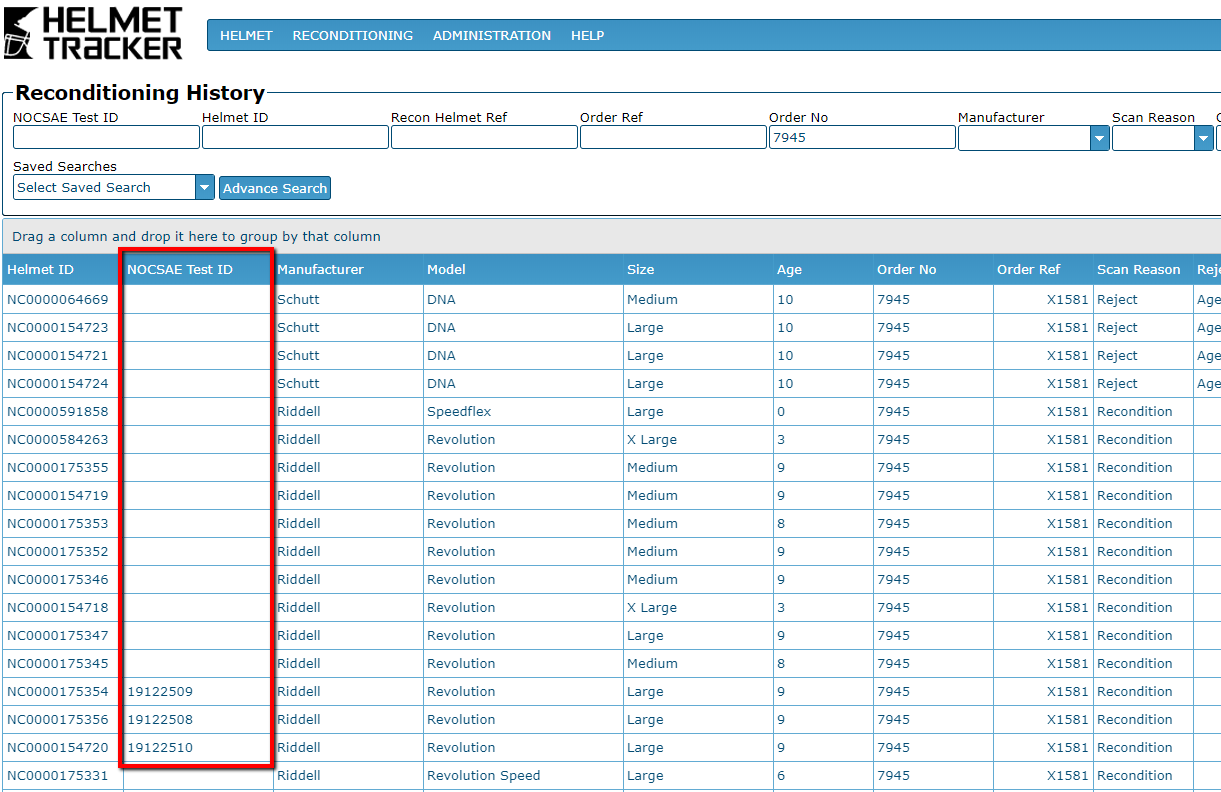Focus the NOCSAE Test ID search field
This screenshot has width=1221, height=792.
click(106, 137)
